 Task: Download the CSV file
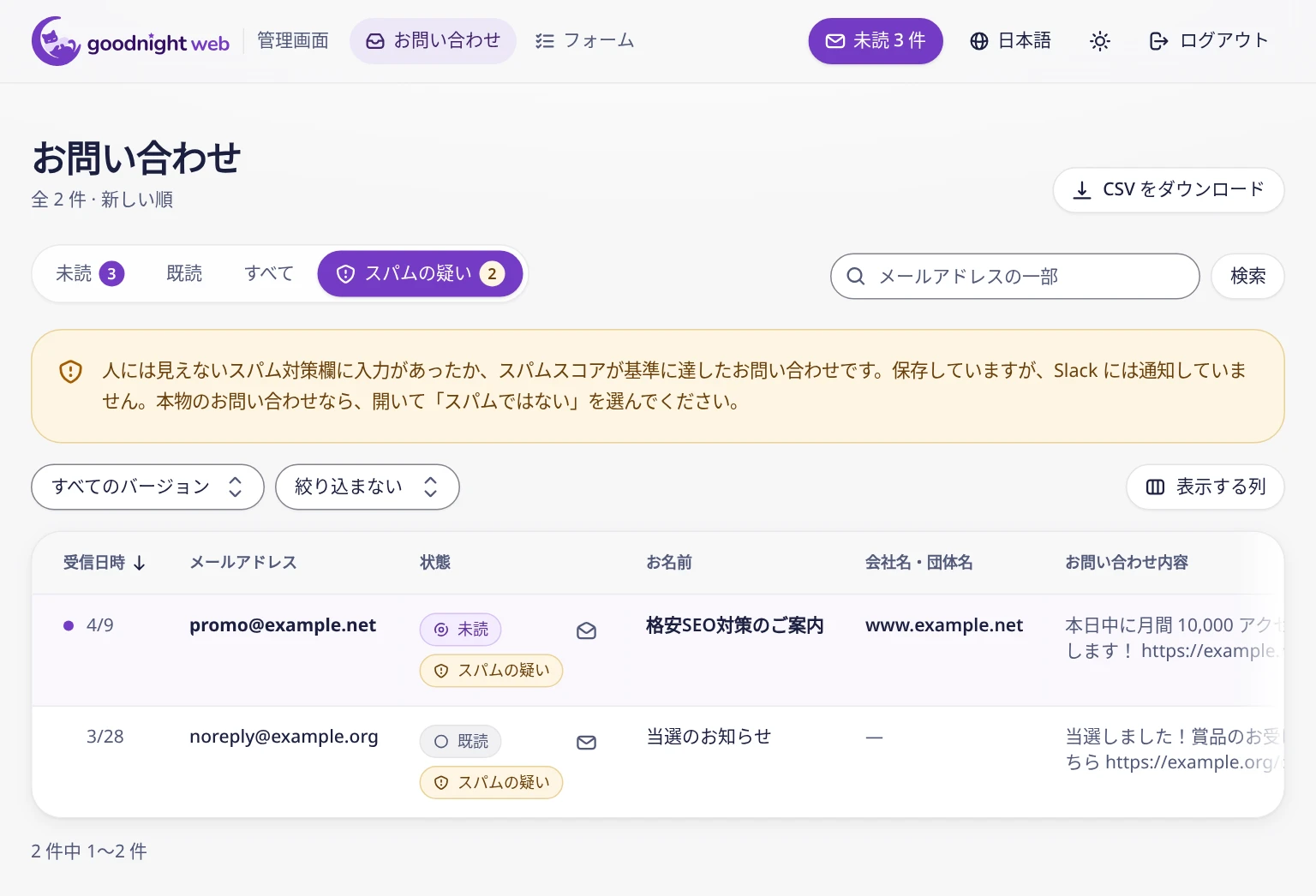pos(1169,189)
